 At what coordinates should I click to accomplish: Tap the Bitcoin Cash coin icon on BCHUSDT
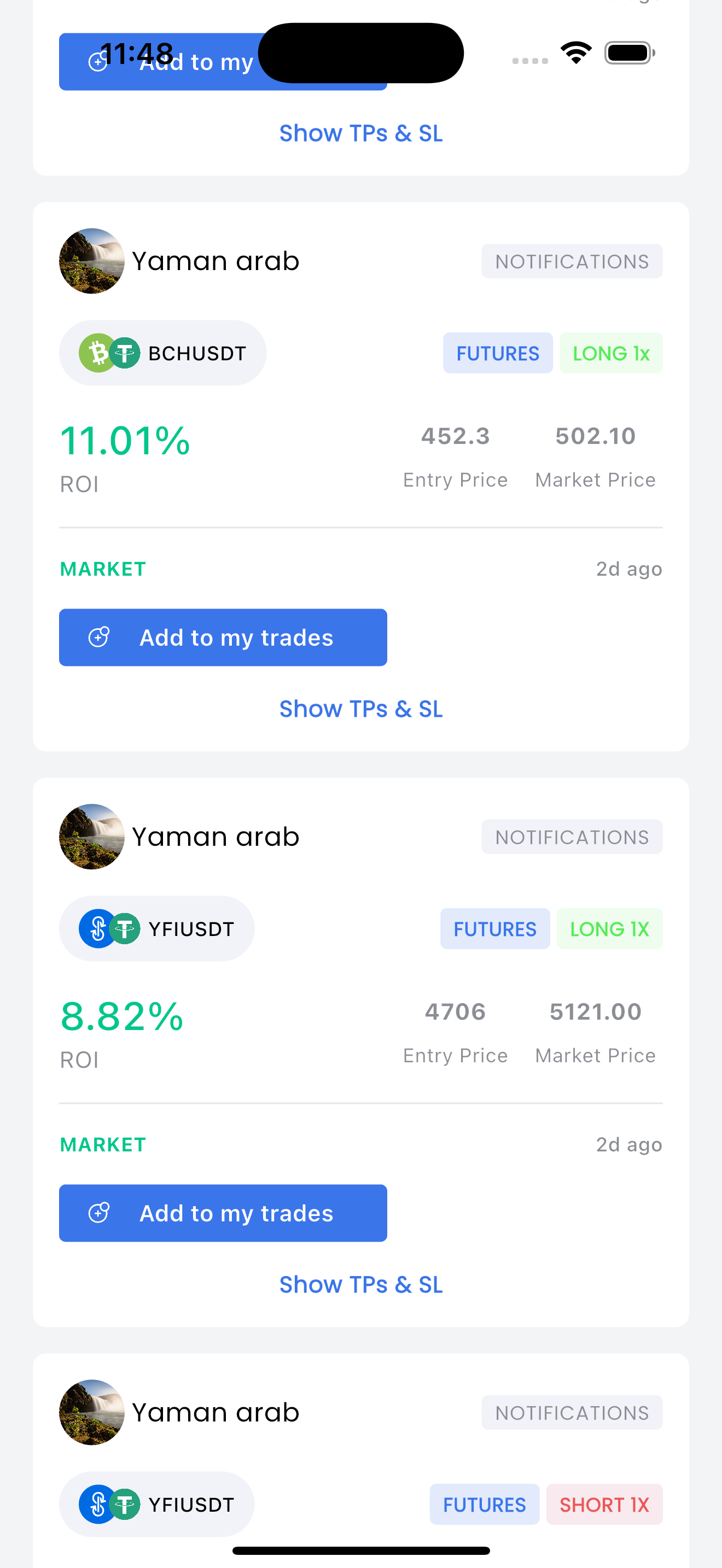click(x=96, y=353)
